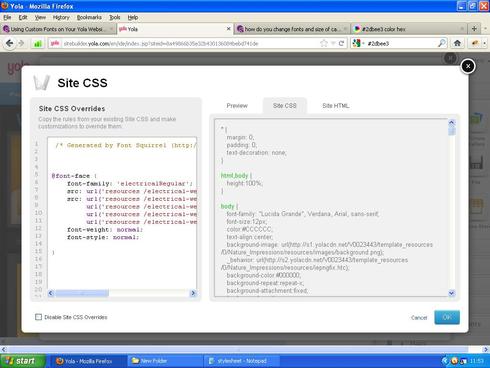Click the bookmark star in the address bar
This screenshot has width=490, height=368.
tap(323, 43)
